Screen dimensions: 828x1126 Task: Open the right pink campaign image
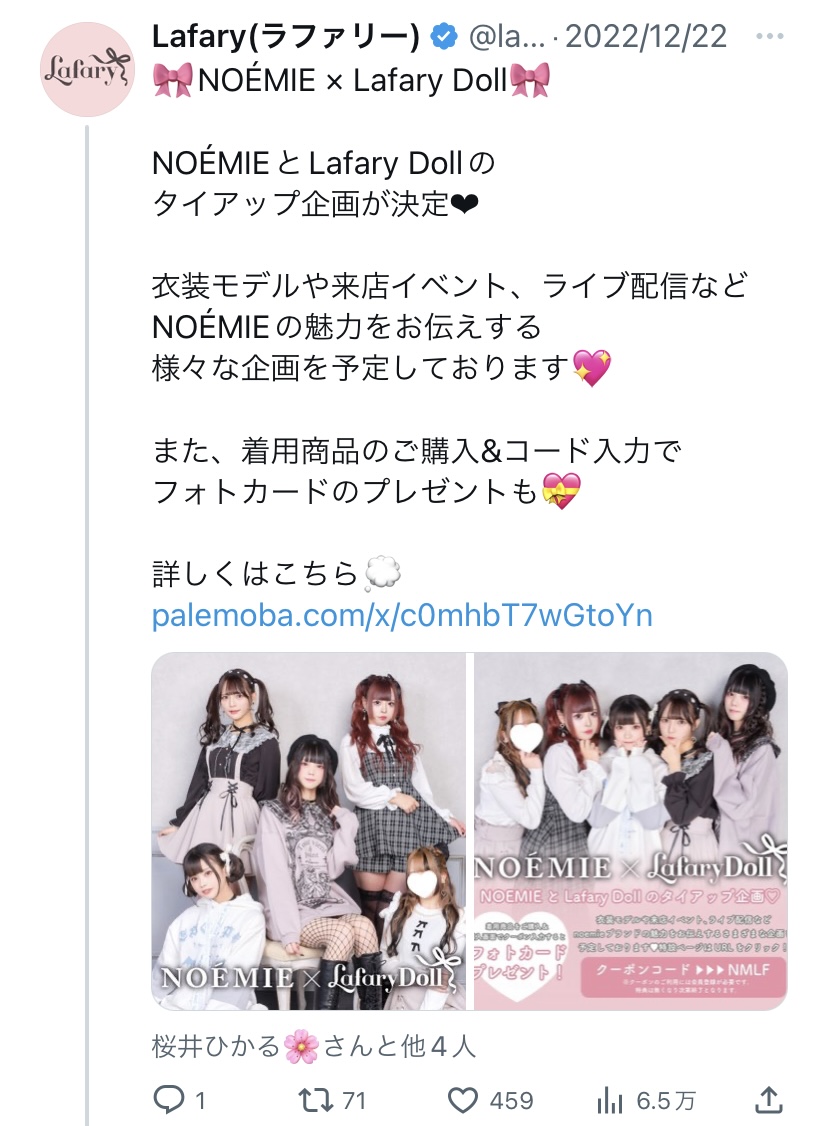[631, 831]
